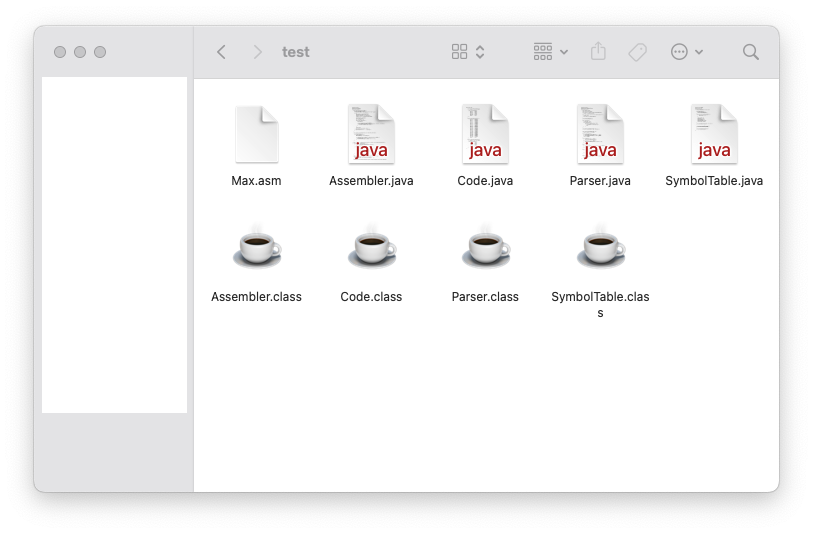Click the Parser.class file name
Viewport: 813px width, 534px height.
pos(485,297)
